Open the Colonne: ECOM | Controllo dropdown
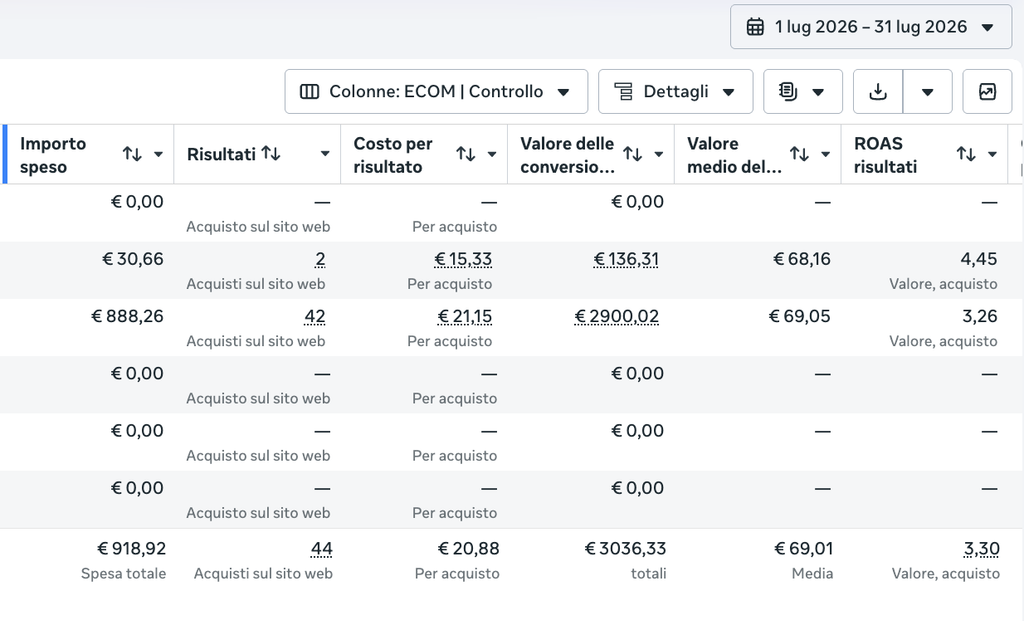The height and width of the screenshot is (621, 1024). pos(436,91)
